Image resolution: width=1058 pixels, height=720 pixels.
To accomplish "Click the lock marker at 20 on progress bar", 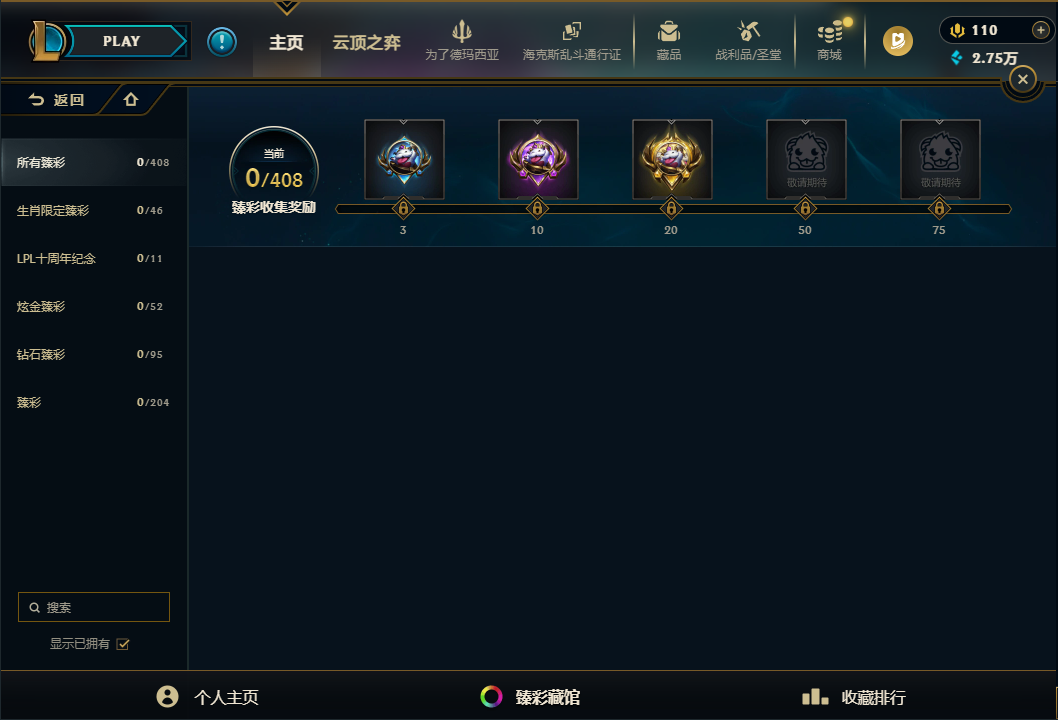I will point(671,209).
